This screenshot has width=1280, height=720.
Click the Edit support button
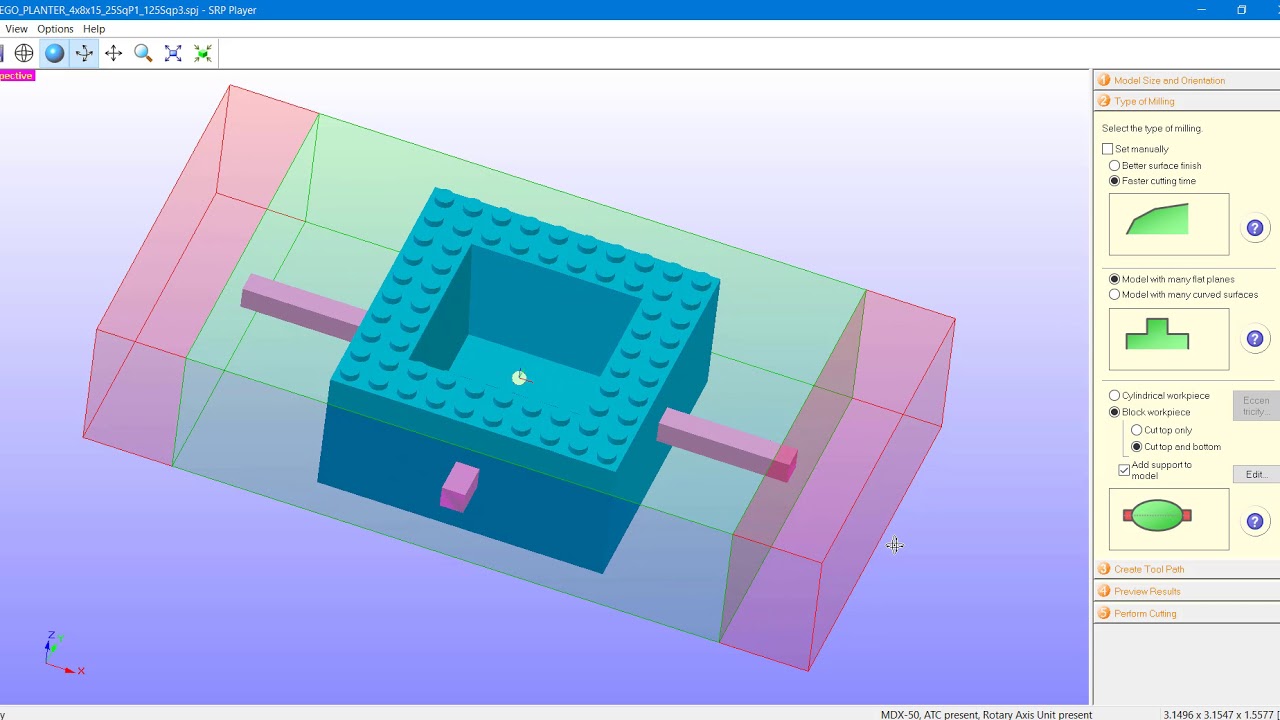[1255, 475]
